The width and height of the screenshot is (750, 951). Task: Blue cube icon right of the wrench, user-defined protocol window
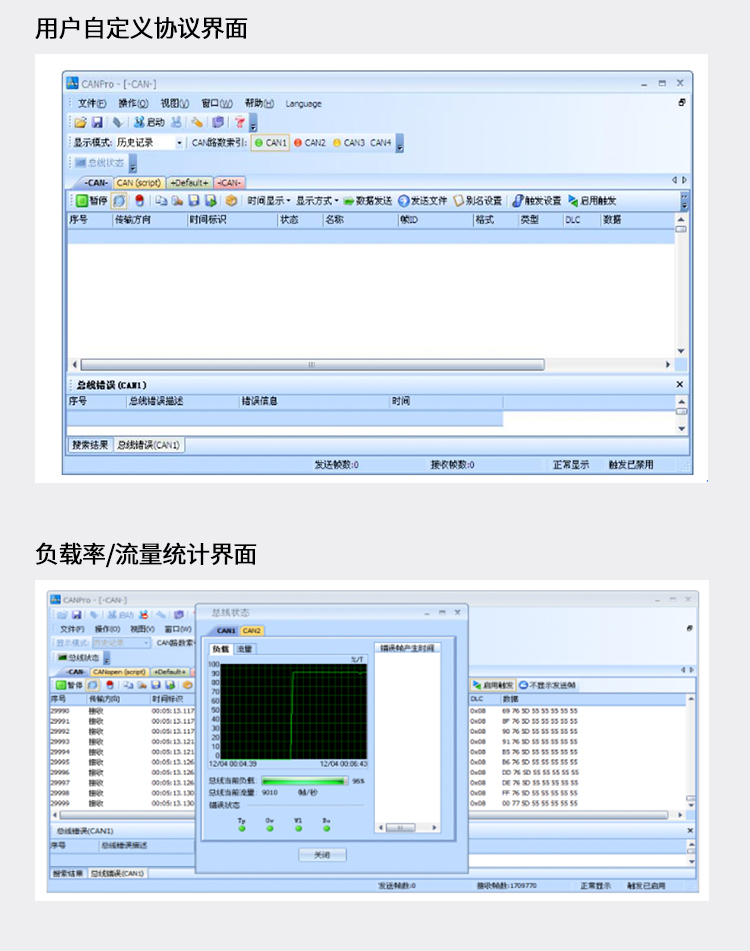218,123
